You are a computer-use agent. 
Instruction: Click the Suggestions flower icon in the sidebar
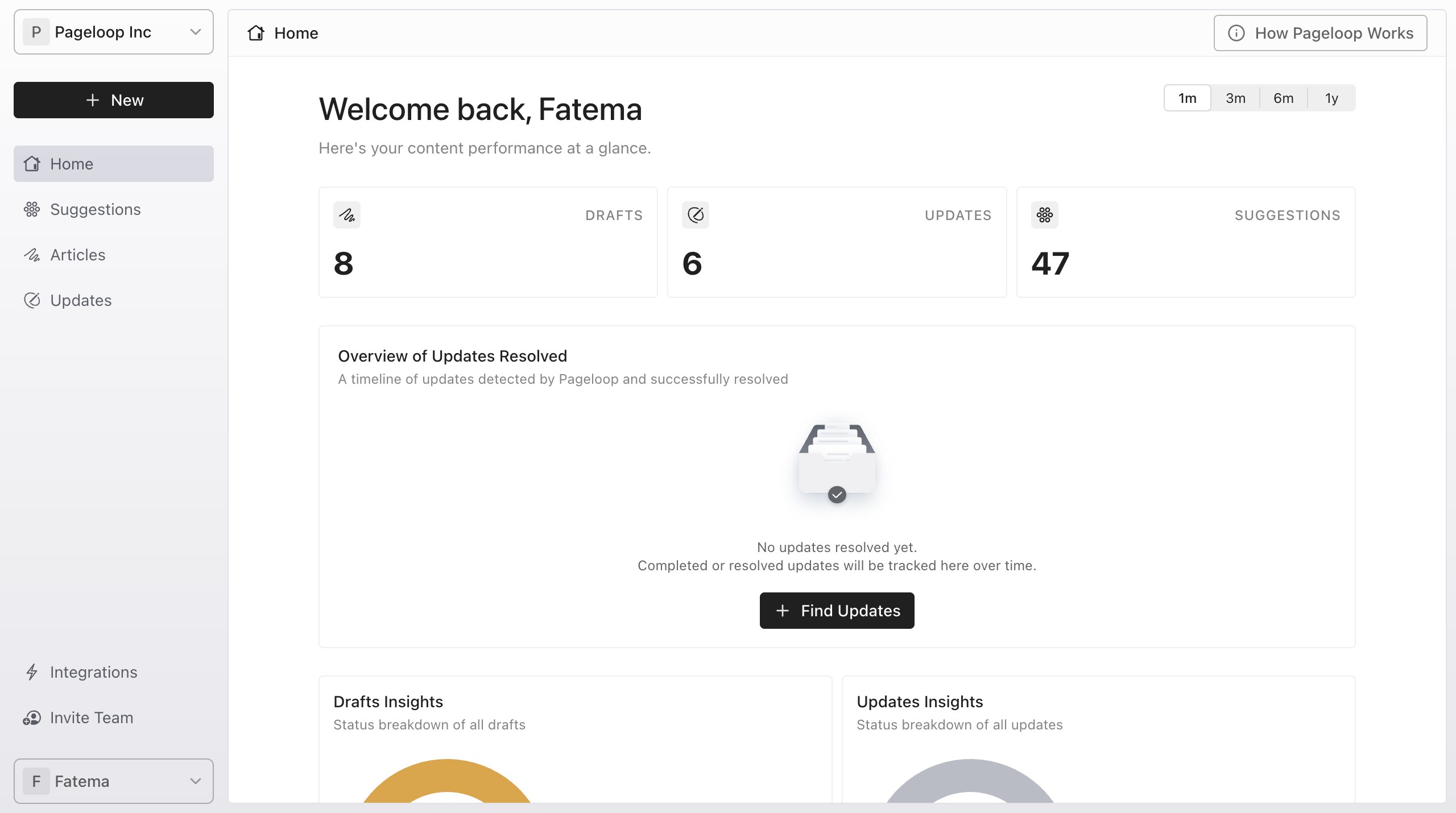point(32,209)
